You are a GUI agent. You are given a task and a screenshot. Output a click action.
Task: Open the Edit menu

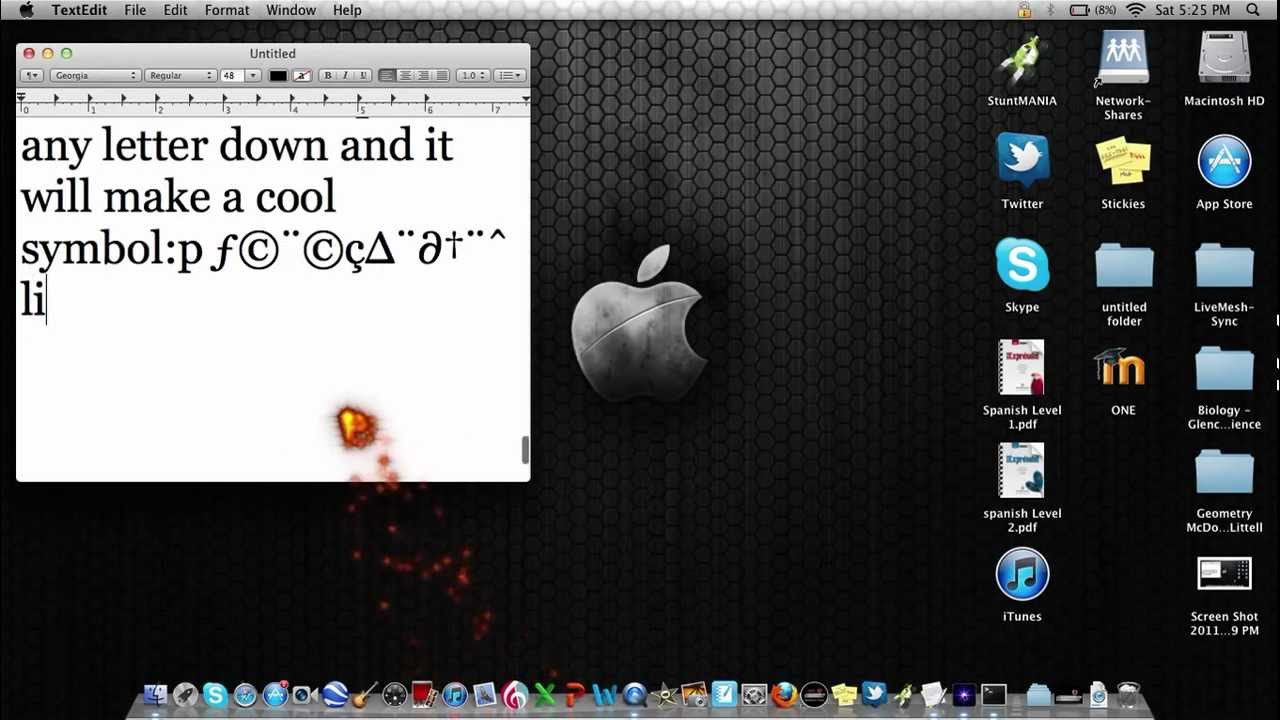pos(175,10)
